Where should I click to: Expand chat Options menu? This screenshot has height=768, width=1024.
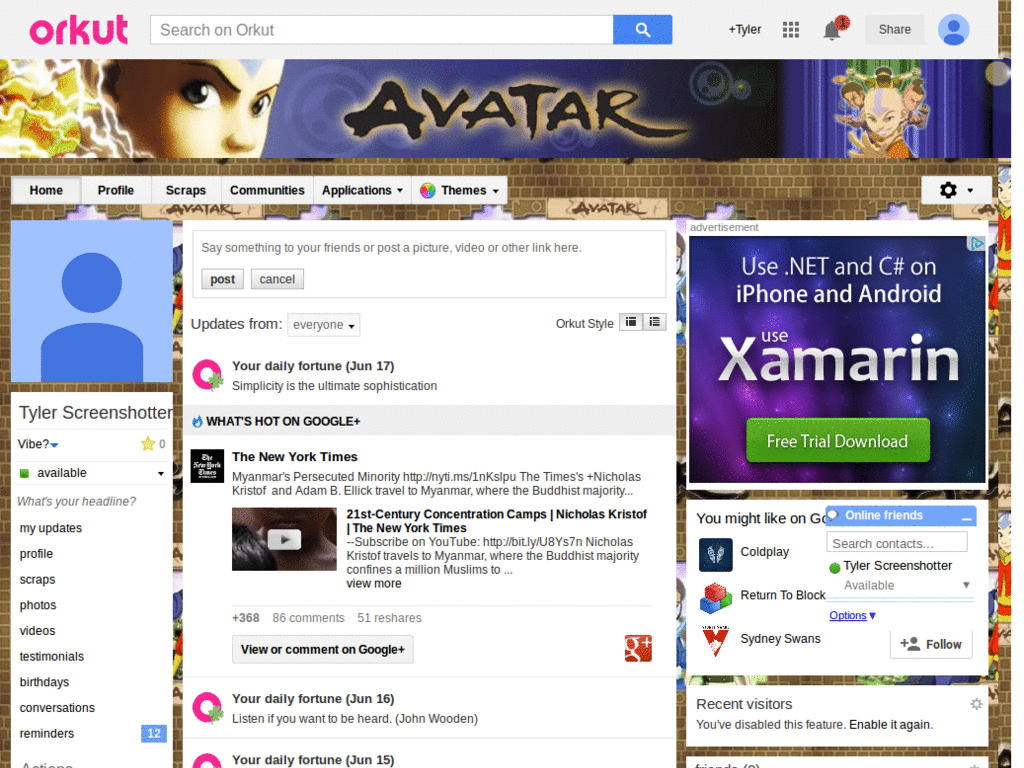pos(852,615)
